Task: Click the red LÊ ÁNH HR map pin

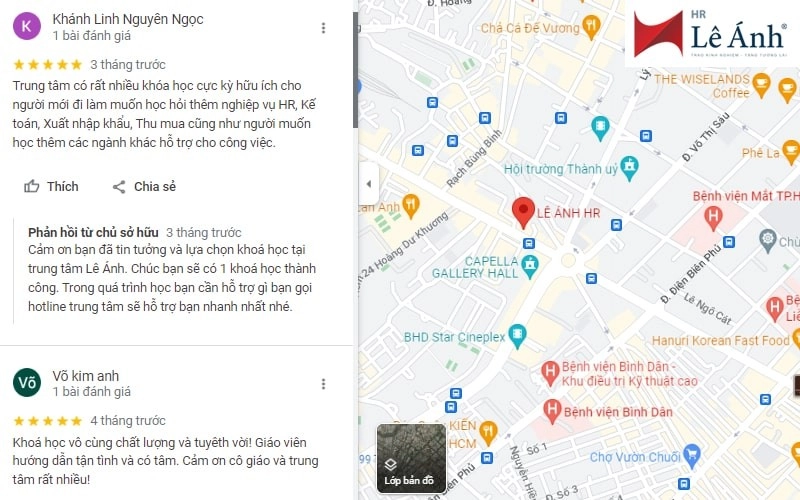Action: [523, 212]
